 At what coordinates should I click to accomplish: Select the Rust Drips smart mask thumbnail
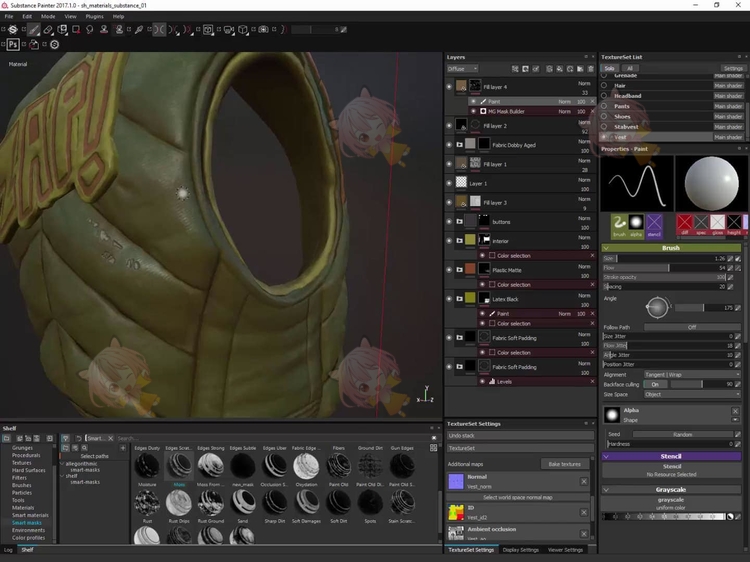pyautogui.click(x=179, y=503)
